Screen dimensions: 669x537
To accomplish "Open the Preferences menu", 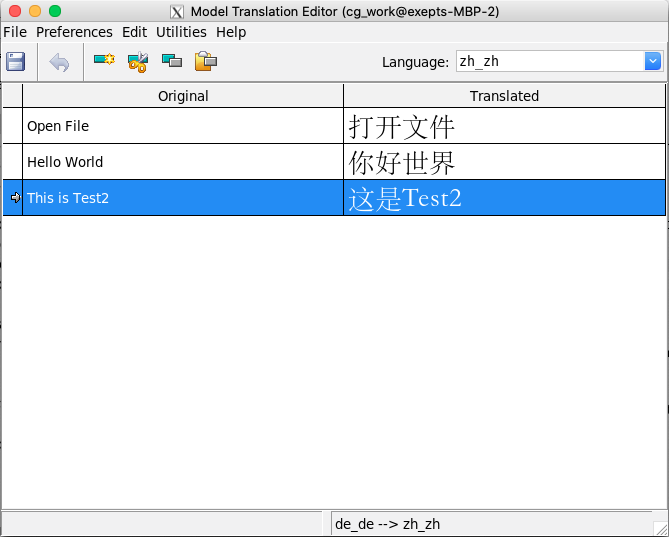I will click(74, 32).
